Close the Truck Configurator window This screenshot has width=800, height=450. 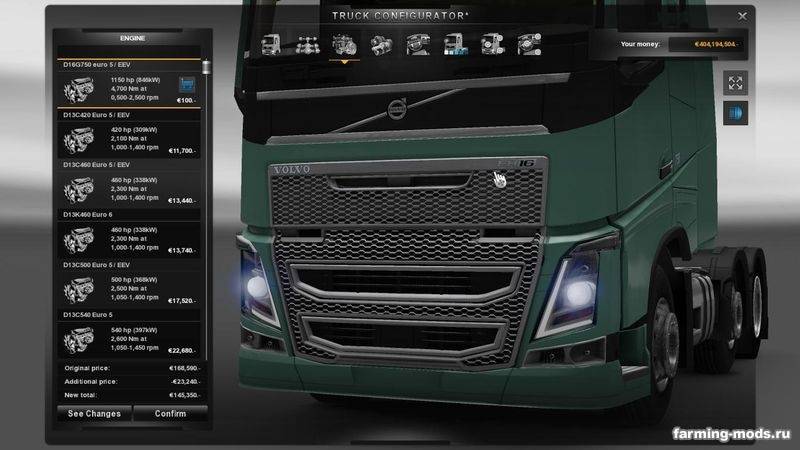(741, 17)
